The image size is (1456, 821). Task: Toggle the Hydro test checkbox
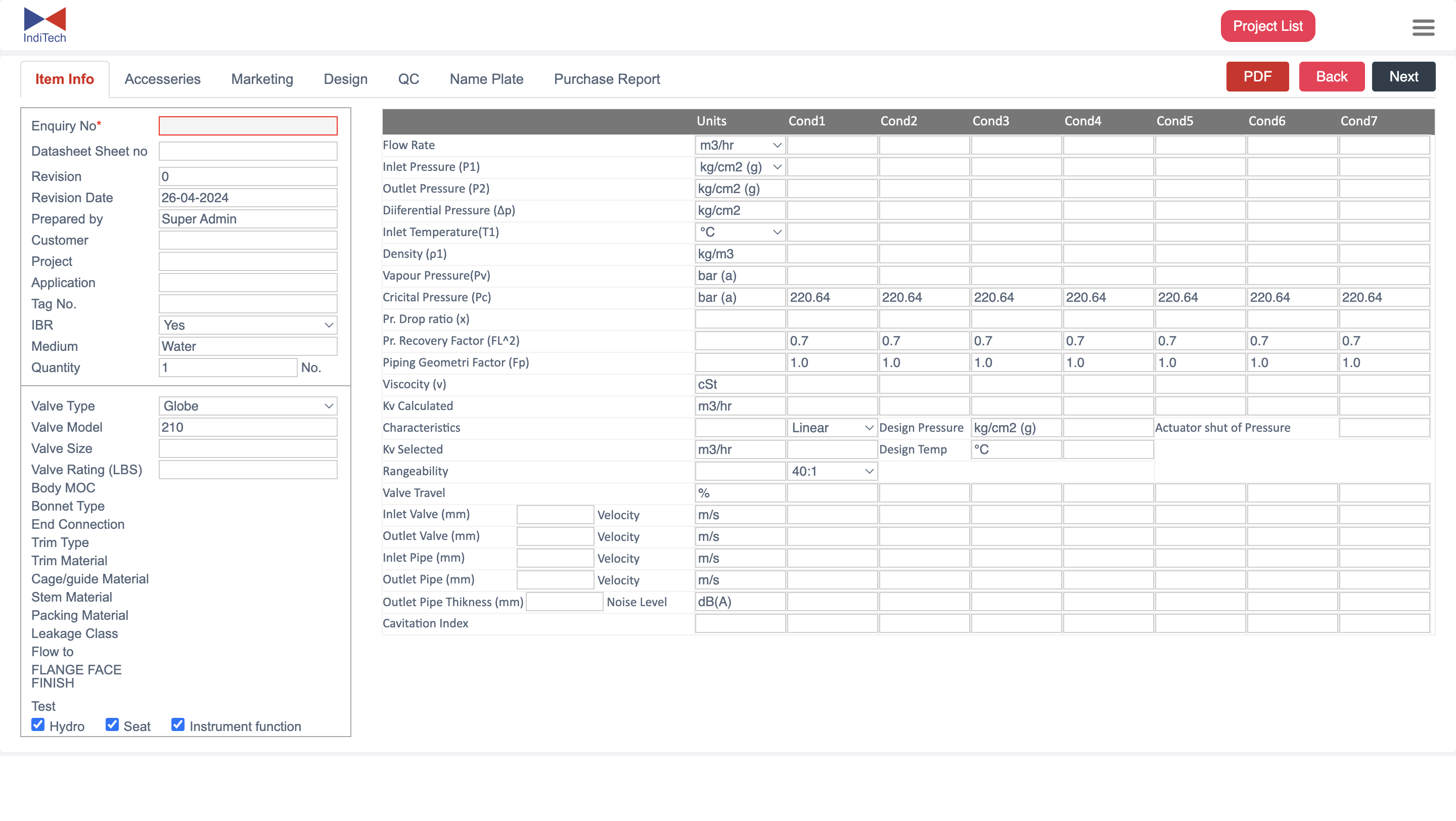pyautogui.click(x=38, y=724)
